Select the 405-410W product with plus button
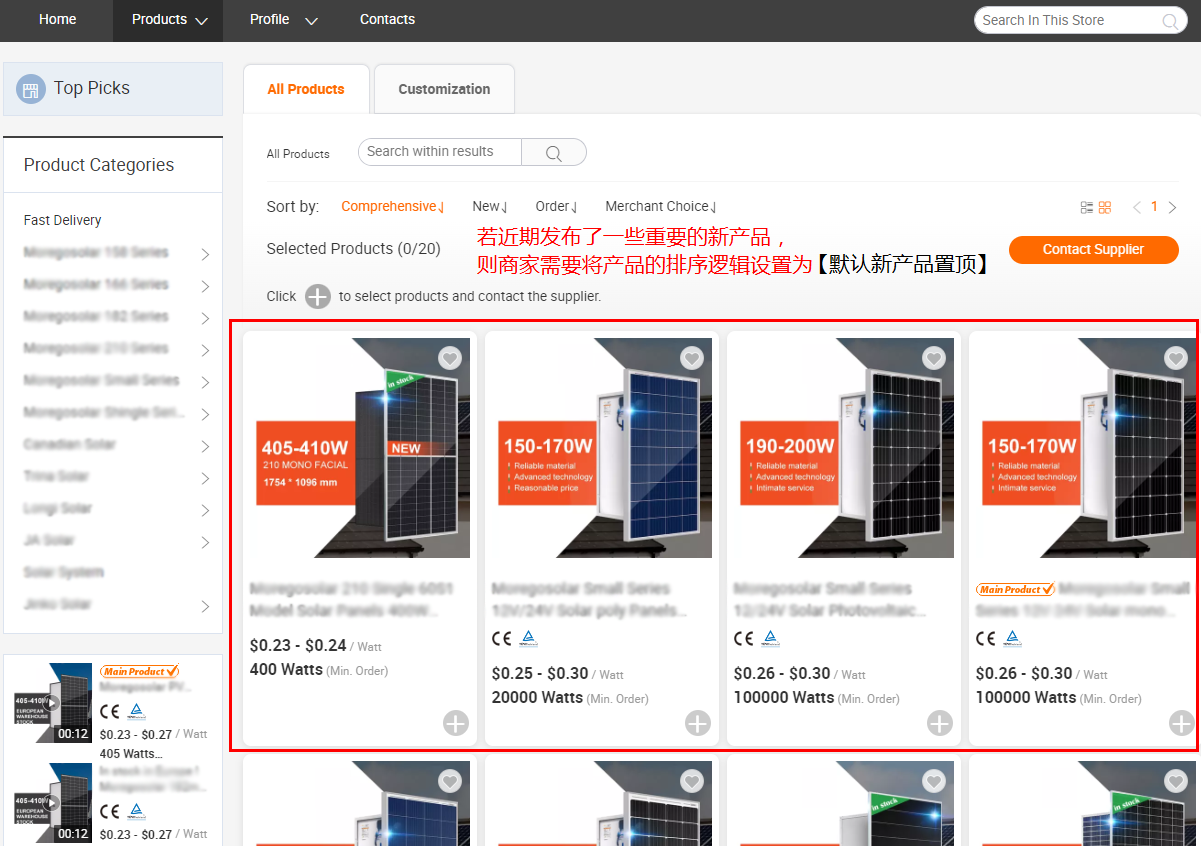The height and width of the screenshot is (846, 1201). tap(455, 723)
